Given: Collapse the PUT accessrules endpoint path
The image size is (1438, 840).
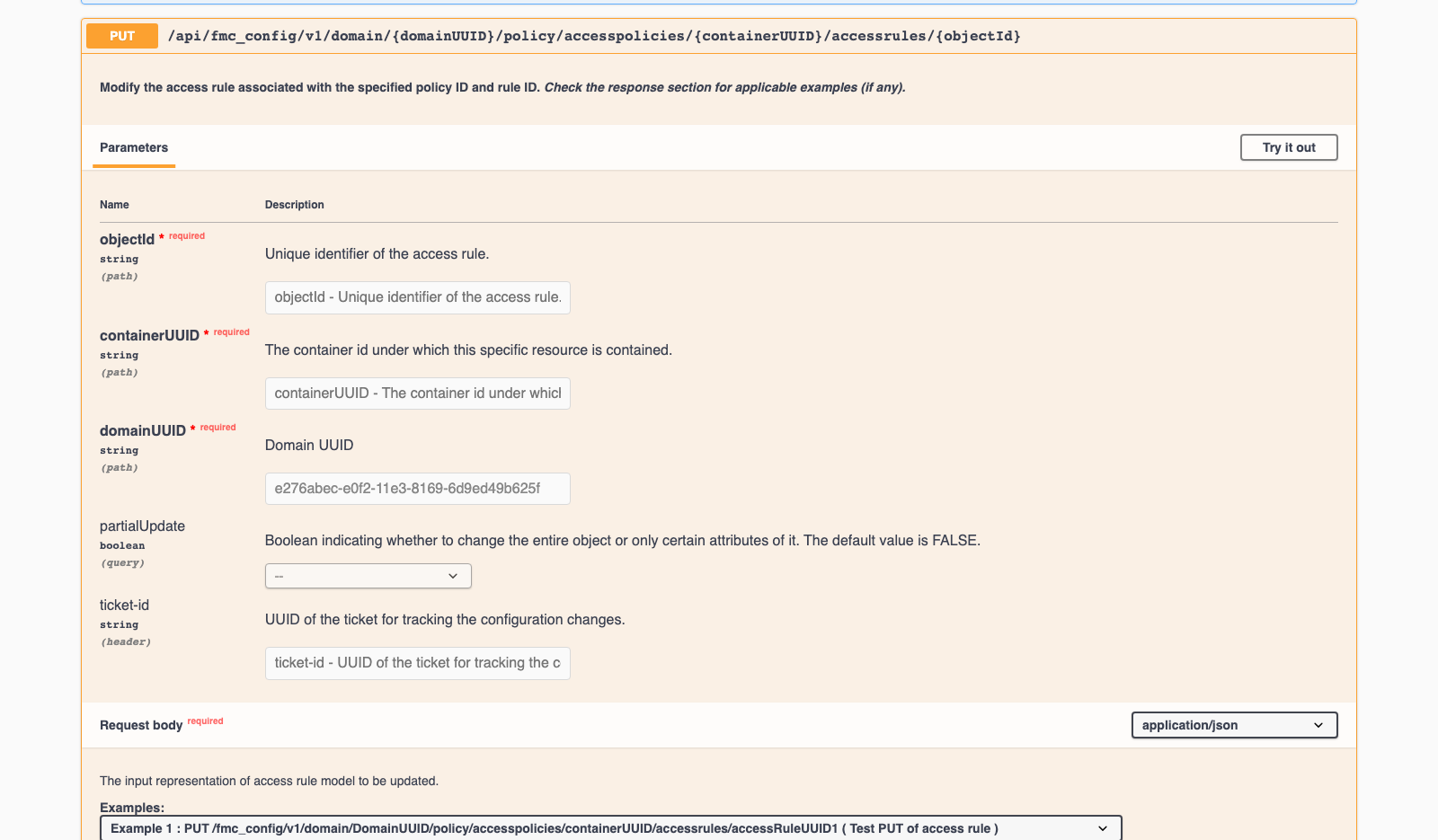Looking at the screenshot, I should [x=594, y=36].
